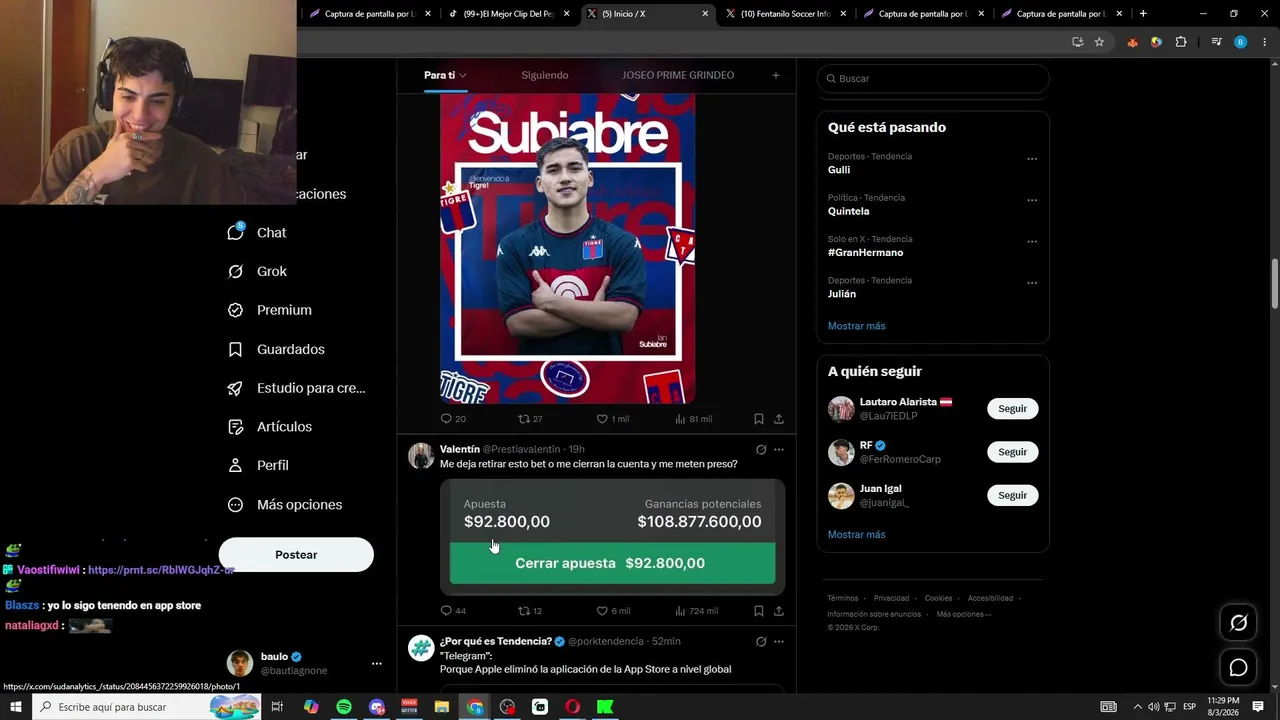1280x720 pixels.
Task: Open the Artículos sidebar icon
Action: [x=235, y=427]
